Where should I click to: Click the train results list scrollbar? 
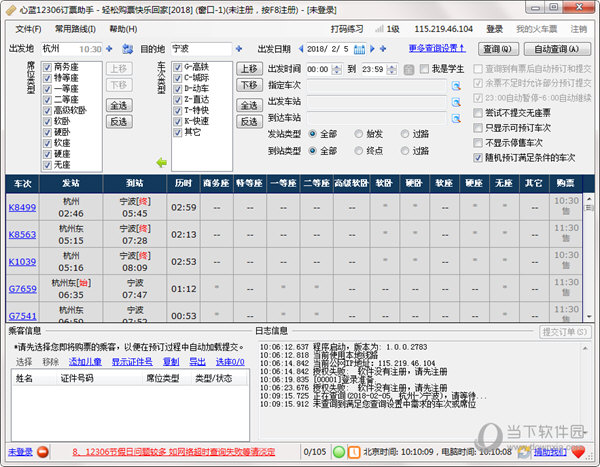pyautogui.click(x=589, y=257)
